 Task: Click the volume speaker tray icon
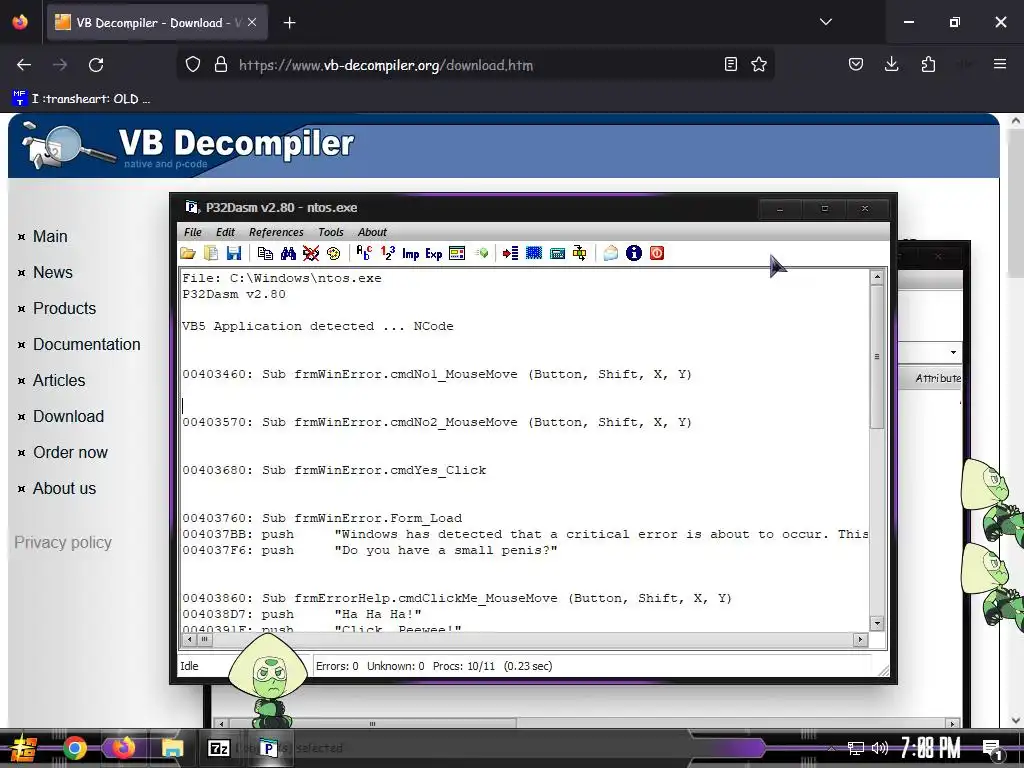point(880,748)
